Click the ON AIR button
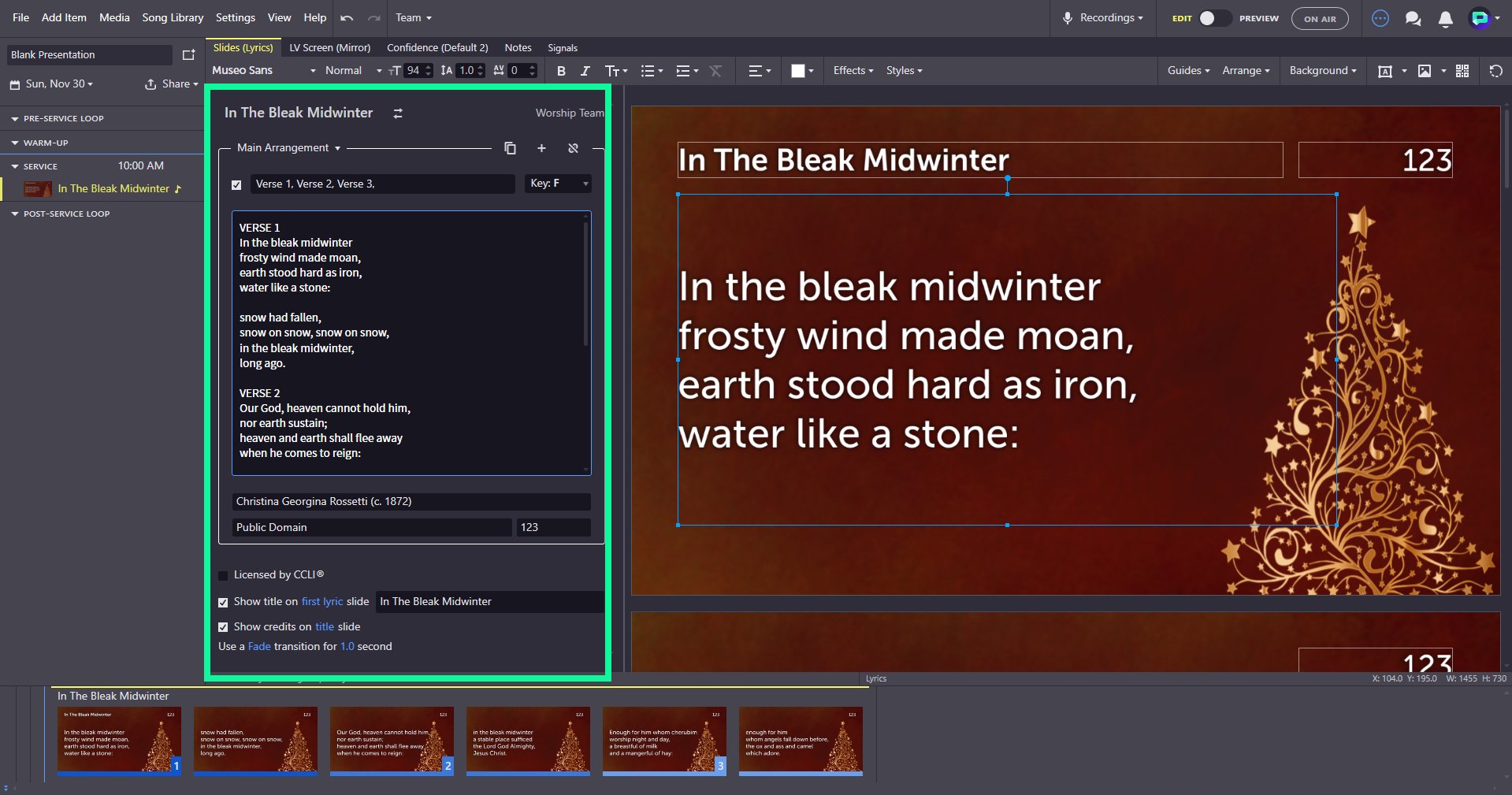The height and width of the screenshot is (795, 1512). click(x=1320, y=19)
